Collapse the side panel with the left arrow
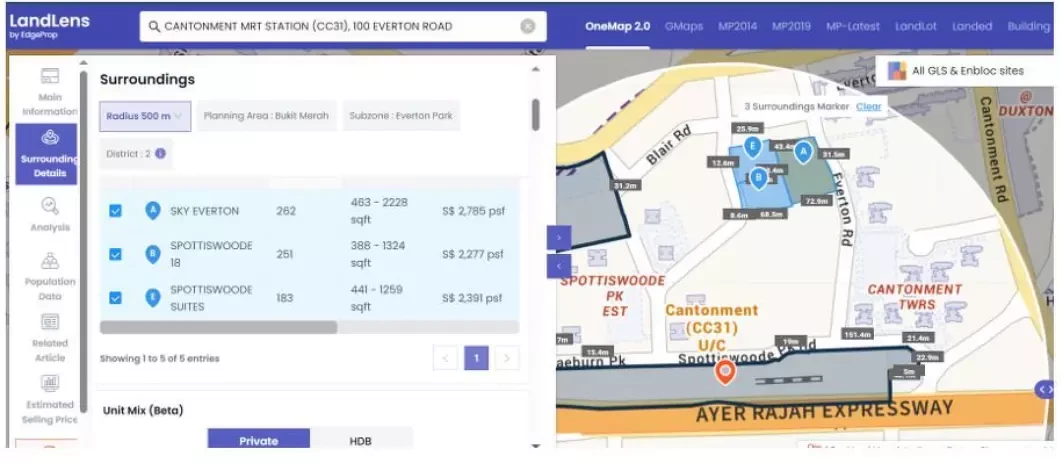This screenshot has height=464, width=1061. click(559, 266)
